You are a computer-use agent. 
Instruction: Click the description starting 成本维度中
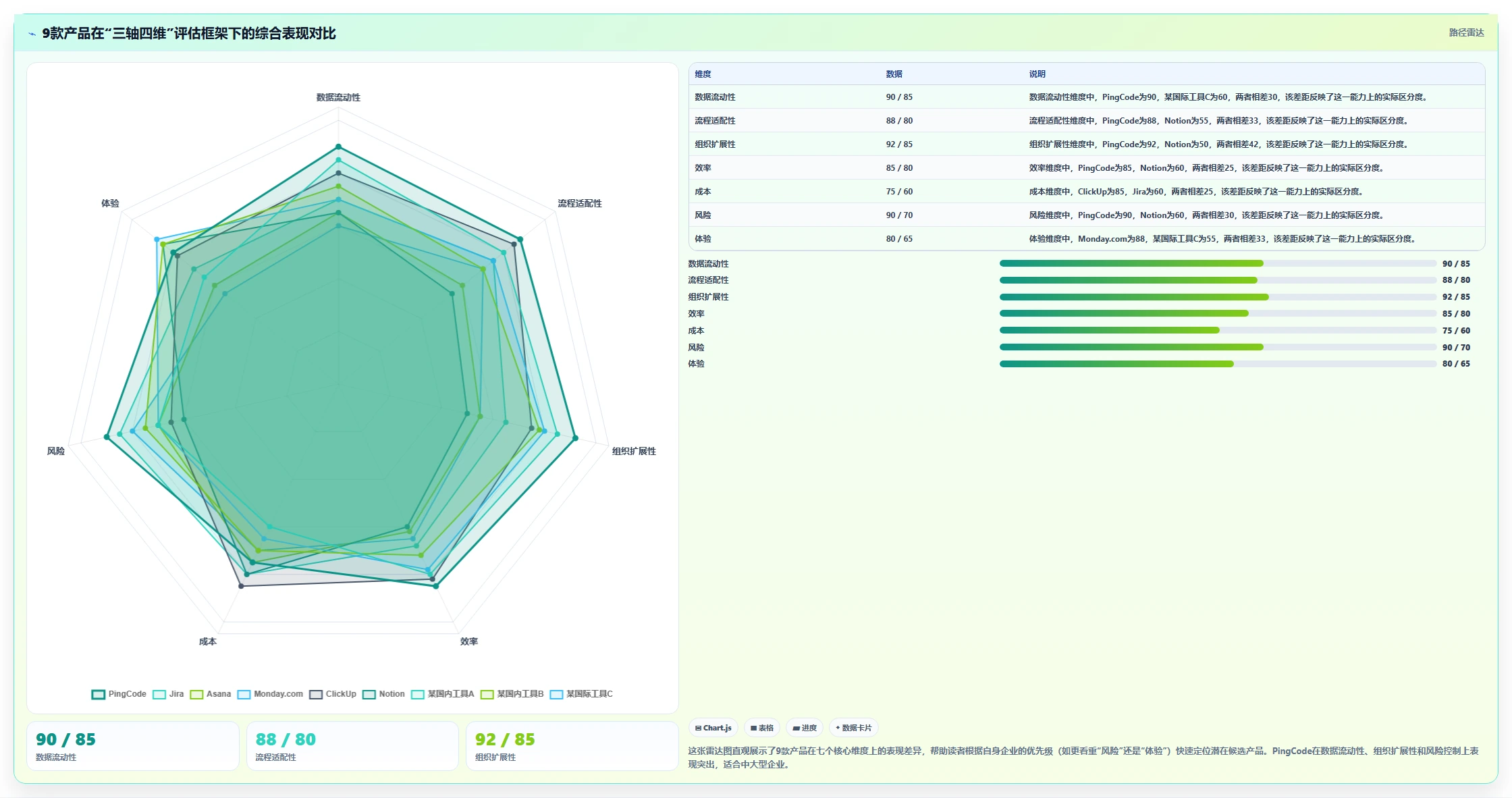tap(1197, 192)
